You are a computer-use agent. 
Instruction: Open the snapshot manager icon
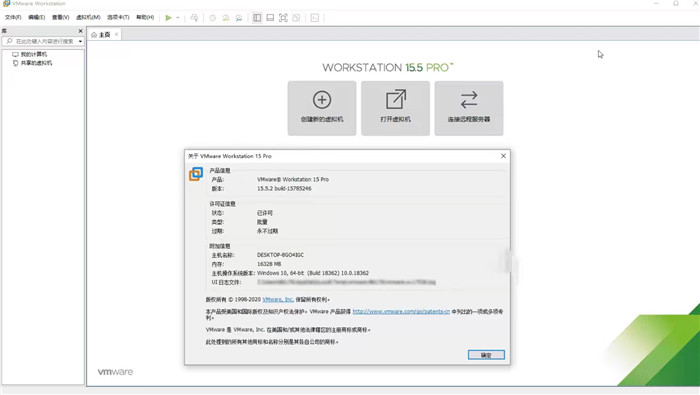[x=239, y=18]
